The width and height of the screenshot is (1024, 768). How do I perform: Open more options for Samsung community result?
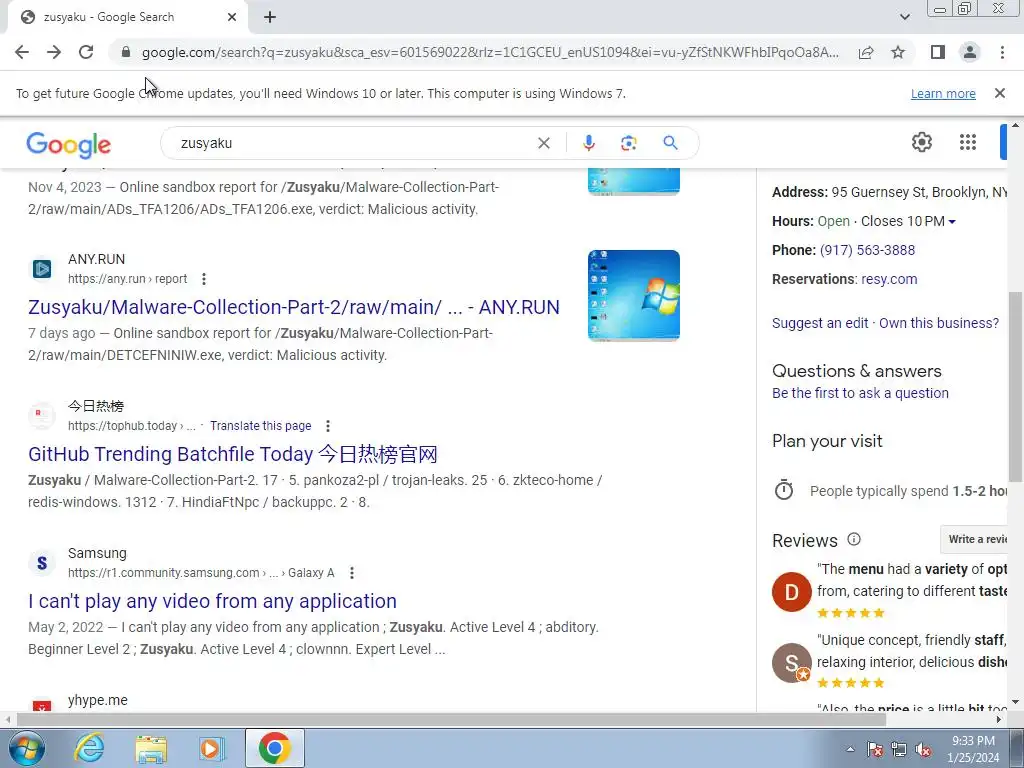352,573
